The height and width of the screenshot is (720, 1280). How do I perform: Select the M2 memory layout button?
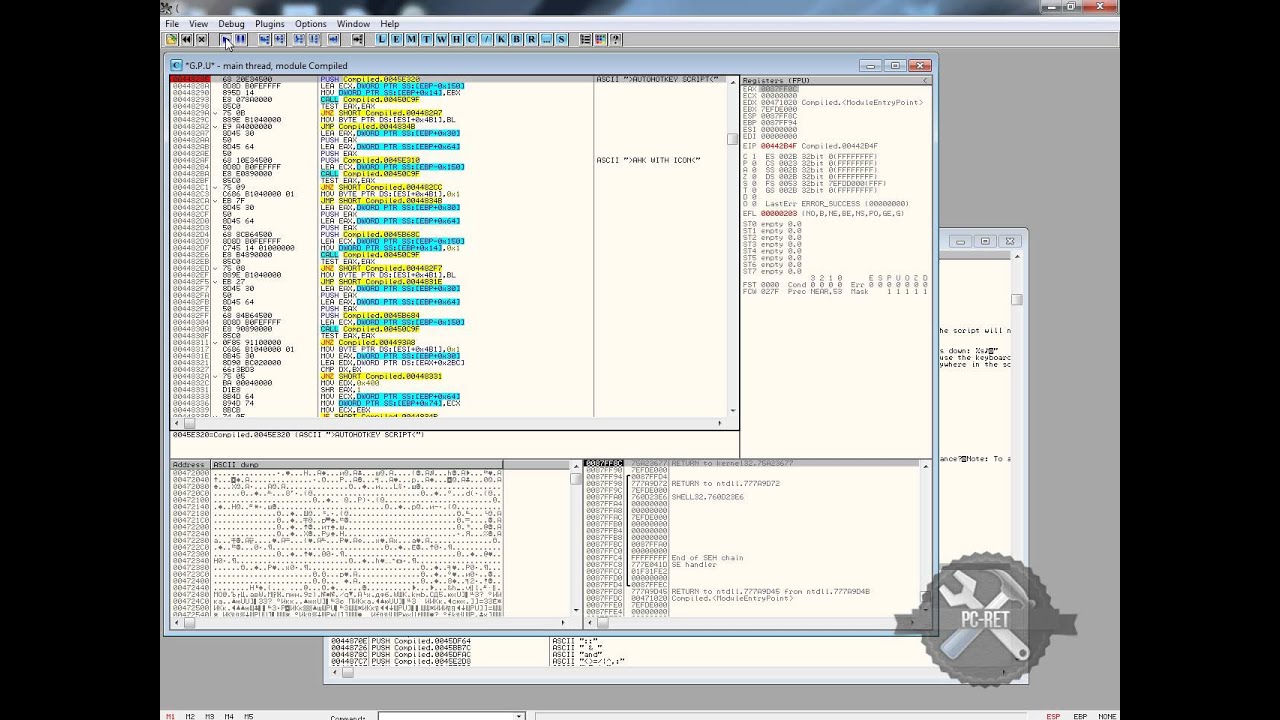[x=190, y=716]
